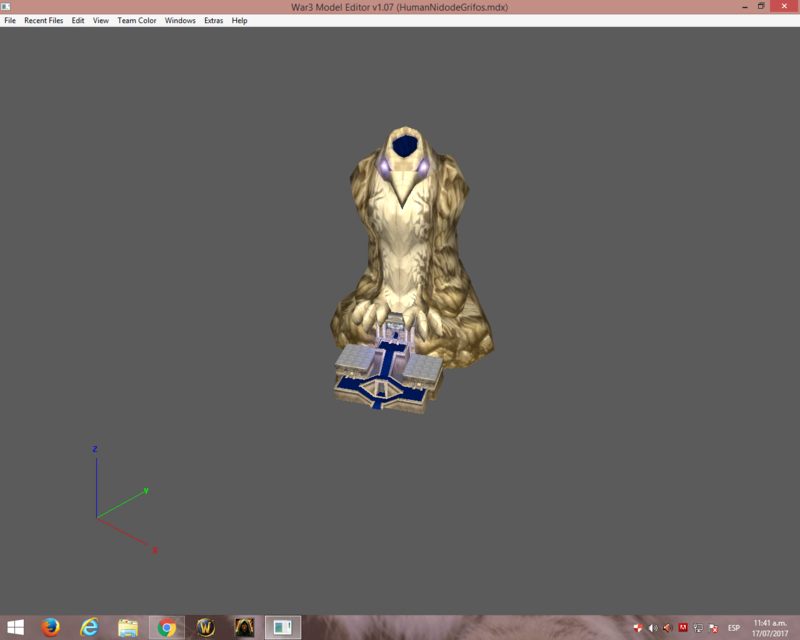Click the War3 Model Editor title bar icon
This screenshot has width=800, height=640.
point(6,7)
